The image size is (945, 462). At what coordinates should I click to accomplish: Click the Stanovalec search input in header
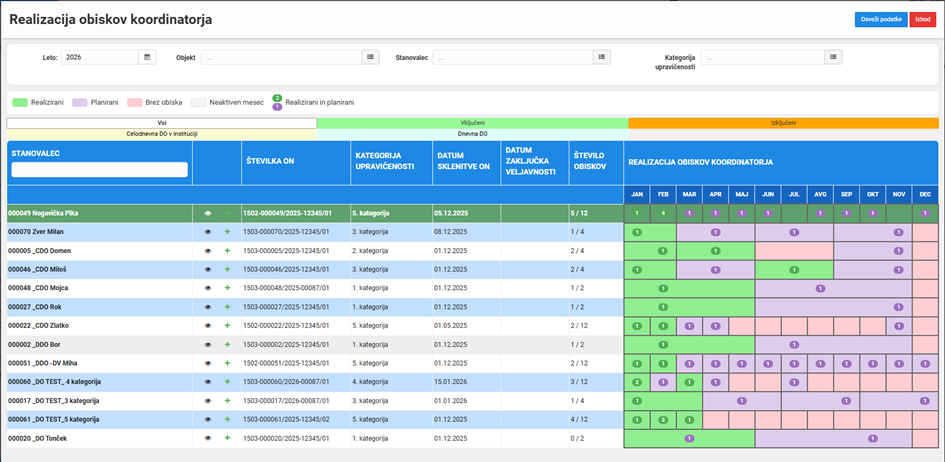(99, 170)
